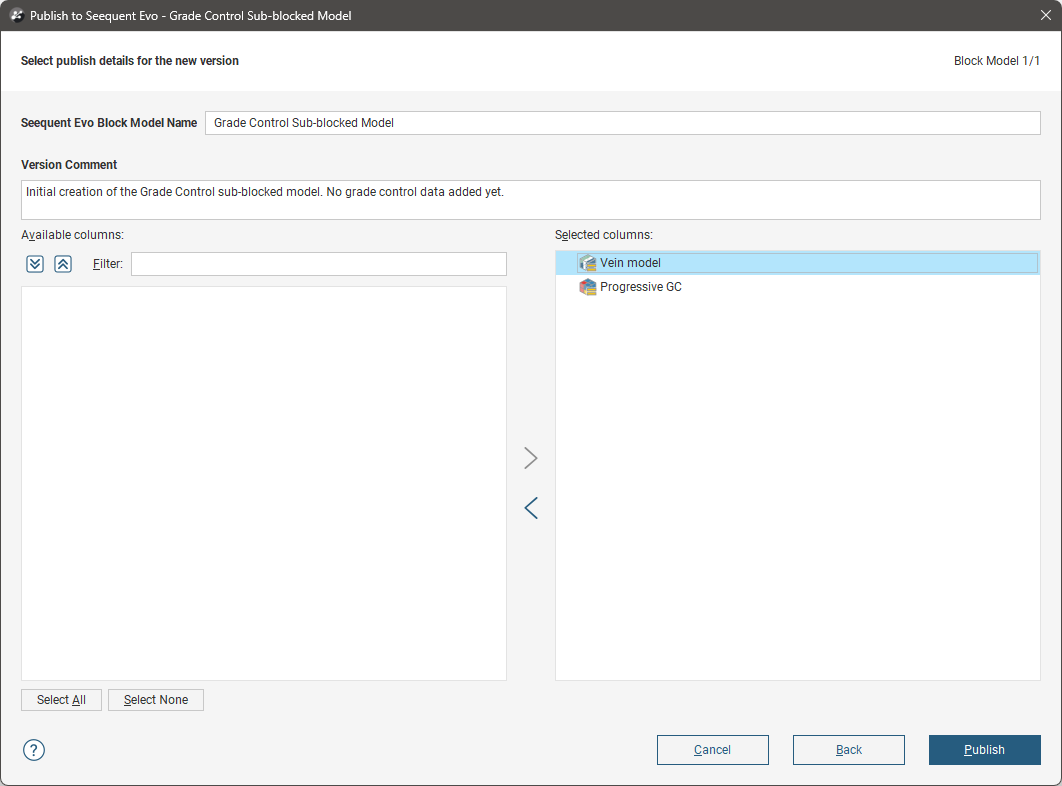Go to previous step with Back button
This screenshot has width=1062, height=786.
[848, 750]
